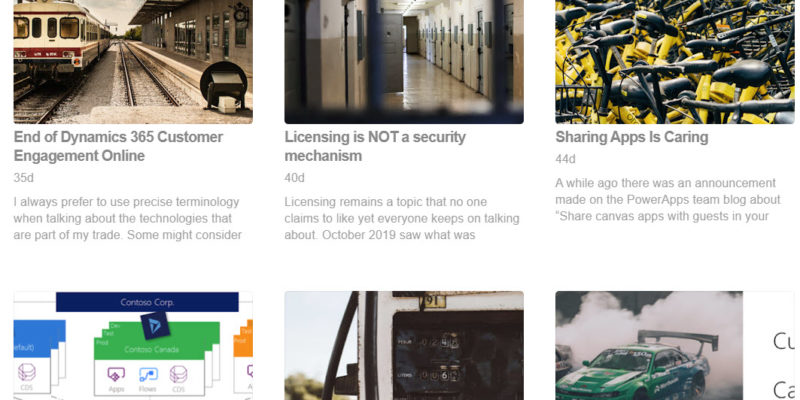Open the 'Sharing Apps Is Caring' post

tap(632, 137)
